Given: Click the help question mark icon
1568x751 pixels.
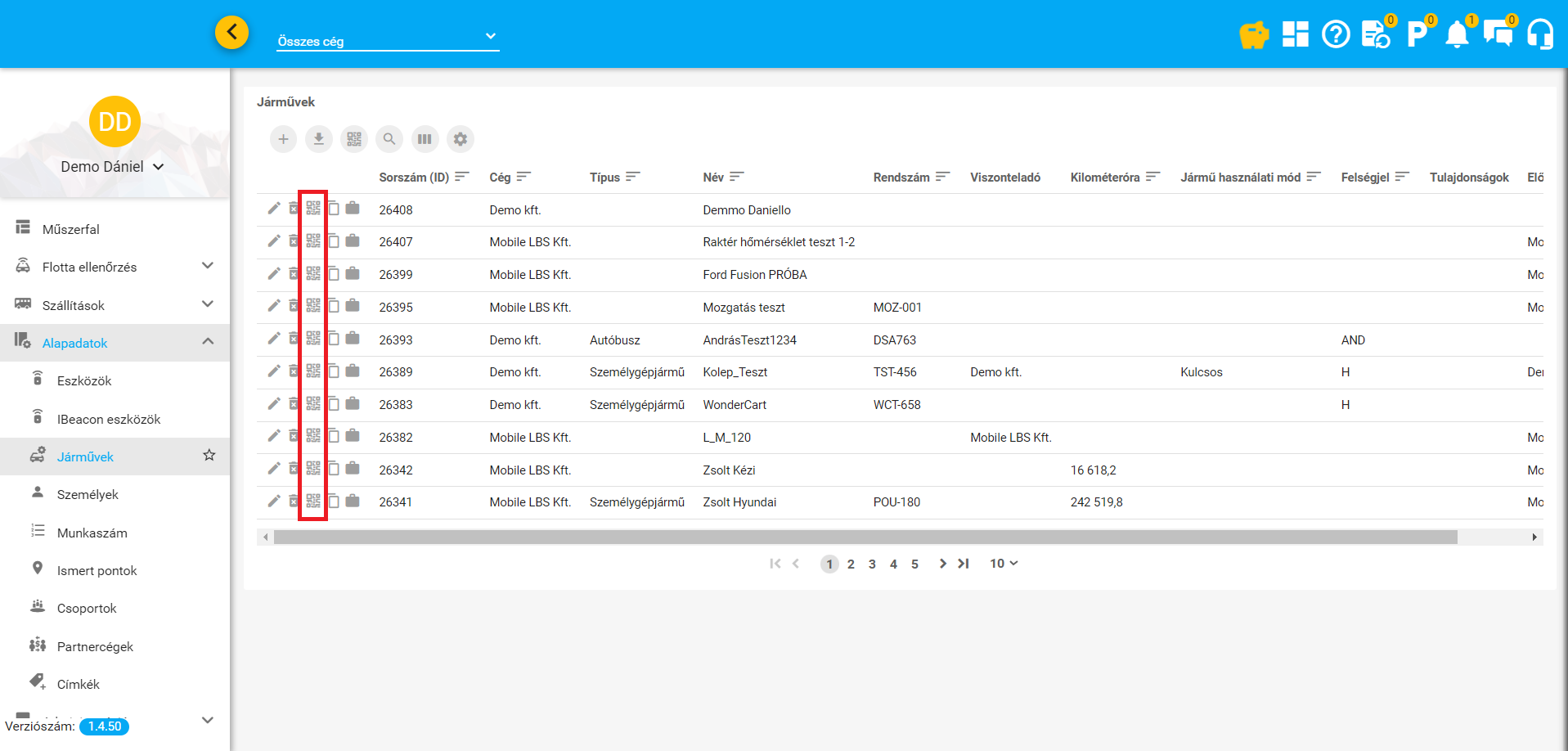Looking at the screenshot, I should [1336, 35].
